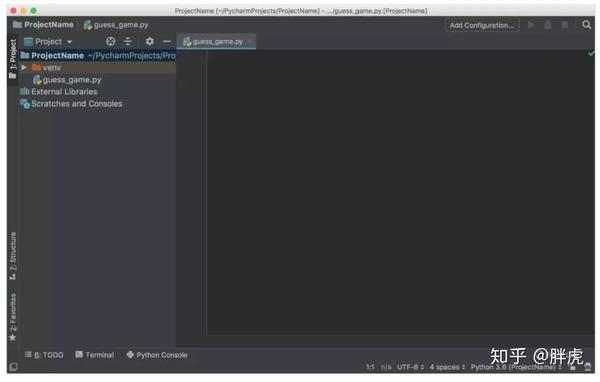Click inside the empty code editor area
600x382 pixels.
point(400,193)
